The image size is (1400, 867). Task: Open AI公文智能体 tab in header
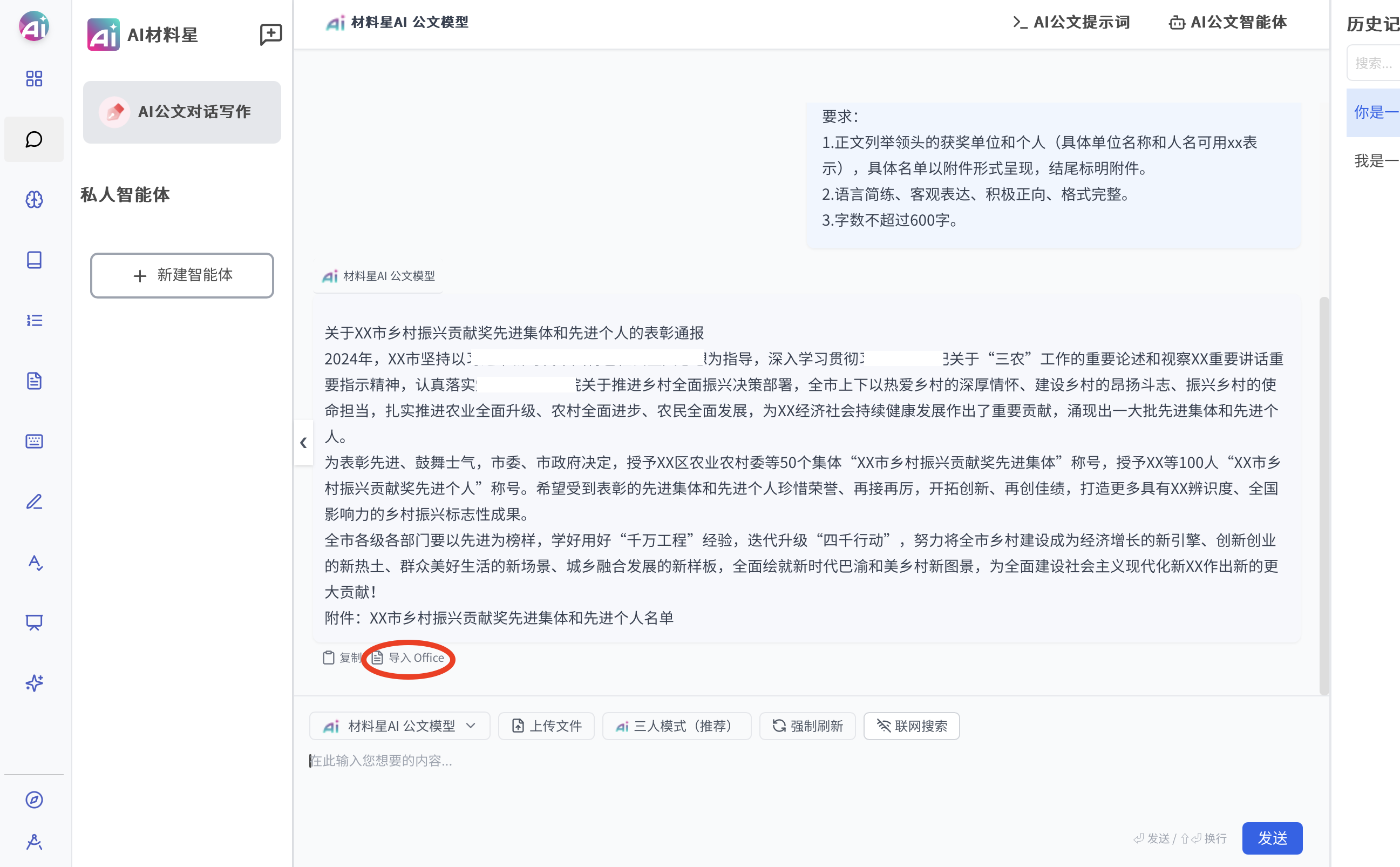point(1227,22)
